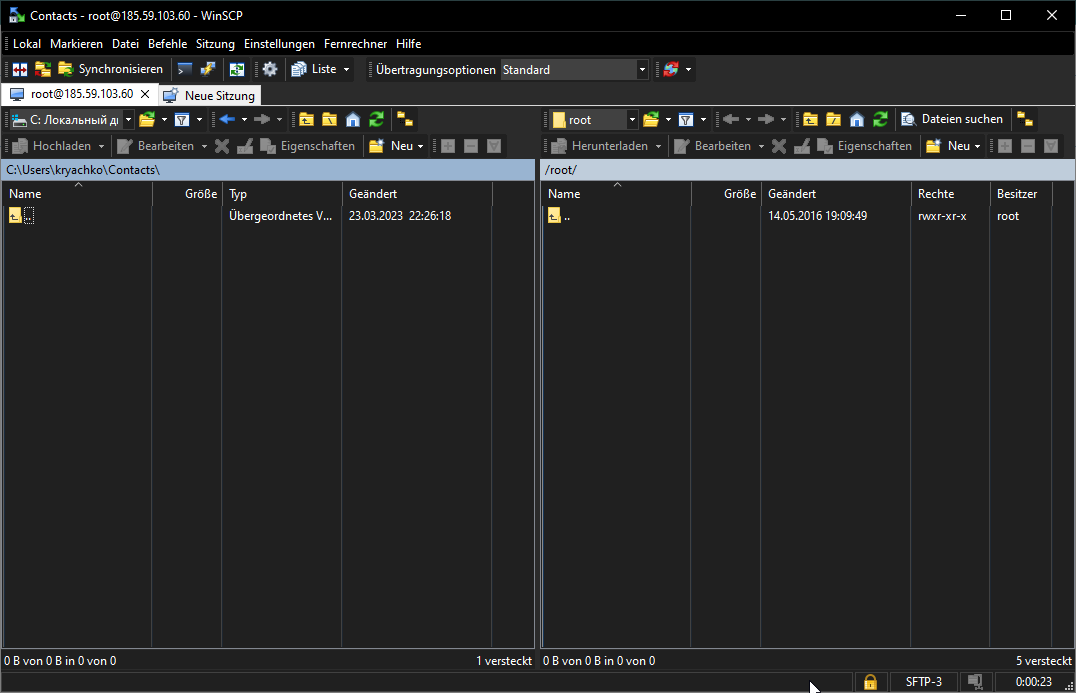Viewport: 1076px width, 693px height.
Task: Go to remote home directory icon
Action: [856, 120]
